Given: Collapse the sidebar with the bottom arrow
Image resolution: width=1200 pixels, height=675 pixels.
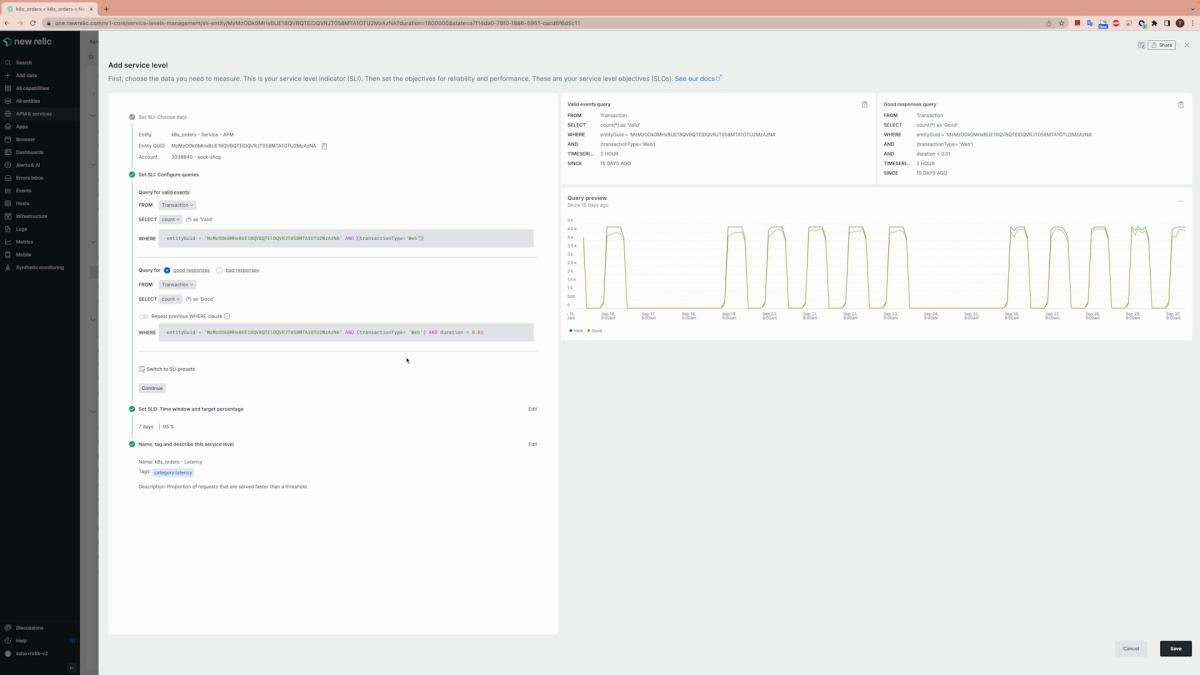Looking at the screenshot, I should pyautogui.click(x=72, y=667).
